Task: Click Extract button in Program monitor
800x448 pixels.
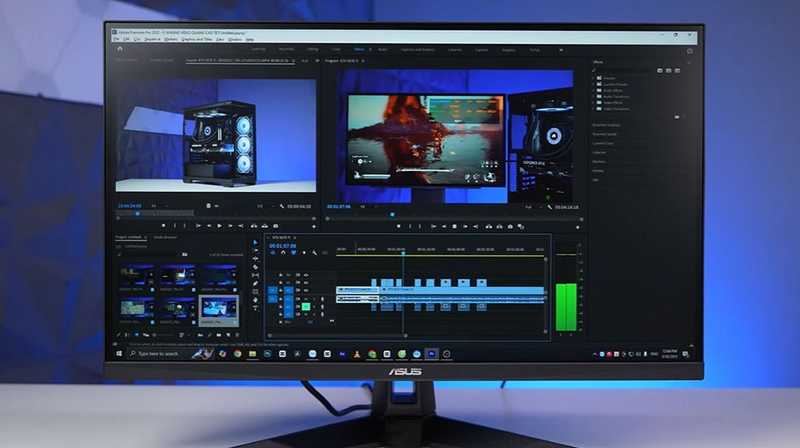Action: pyautogui.click(x=499, y=226)
